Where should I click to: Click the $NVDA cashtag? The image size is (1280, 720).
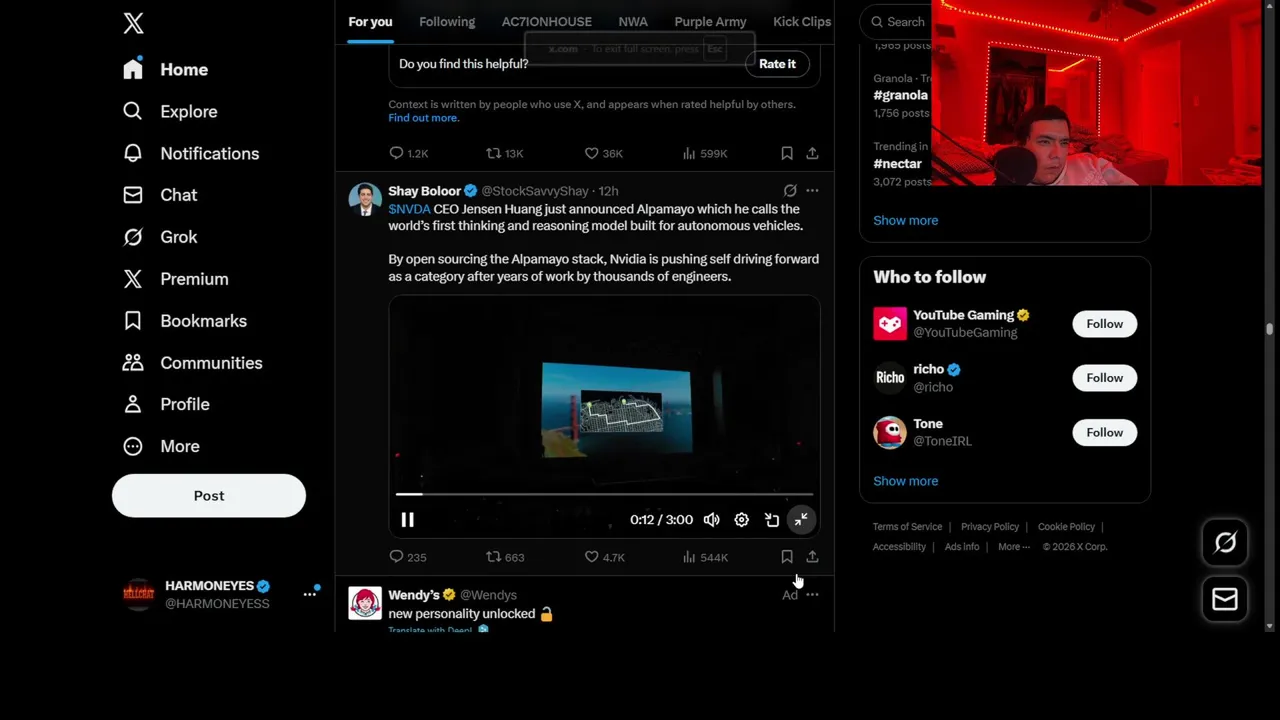tap(409, 209)
